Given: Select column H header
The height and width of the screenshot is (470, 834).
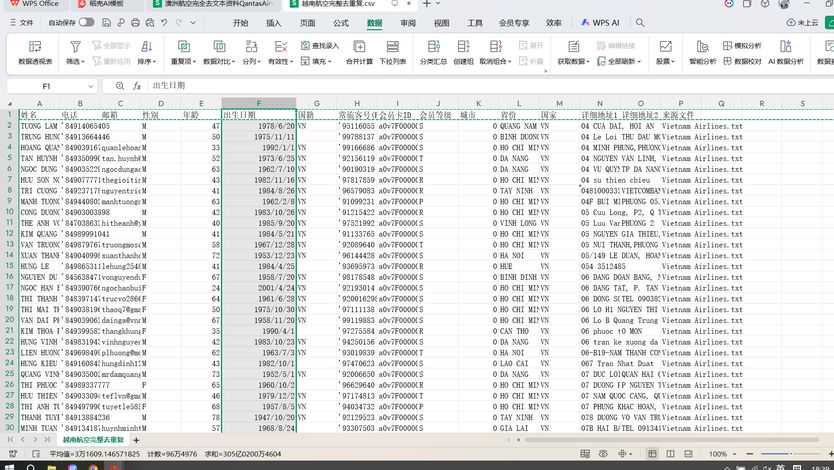Looking at the screenshot, I should tap(357, 103).
